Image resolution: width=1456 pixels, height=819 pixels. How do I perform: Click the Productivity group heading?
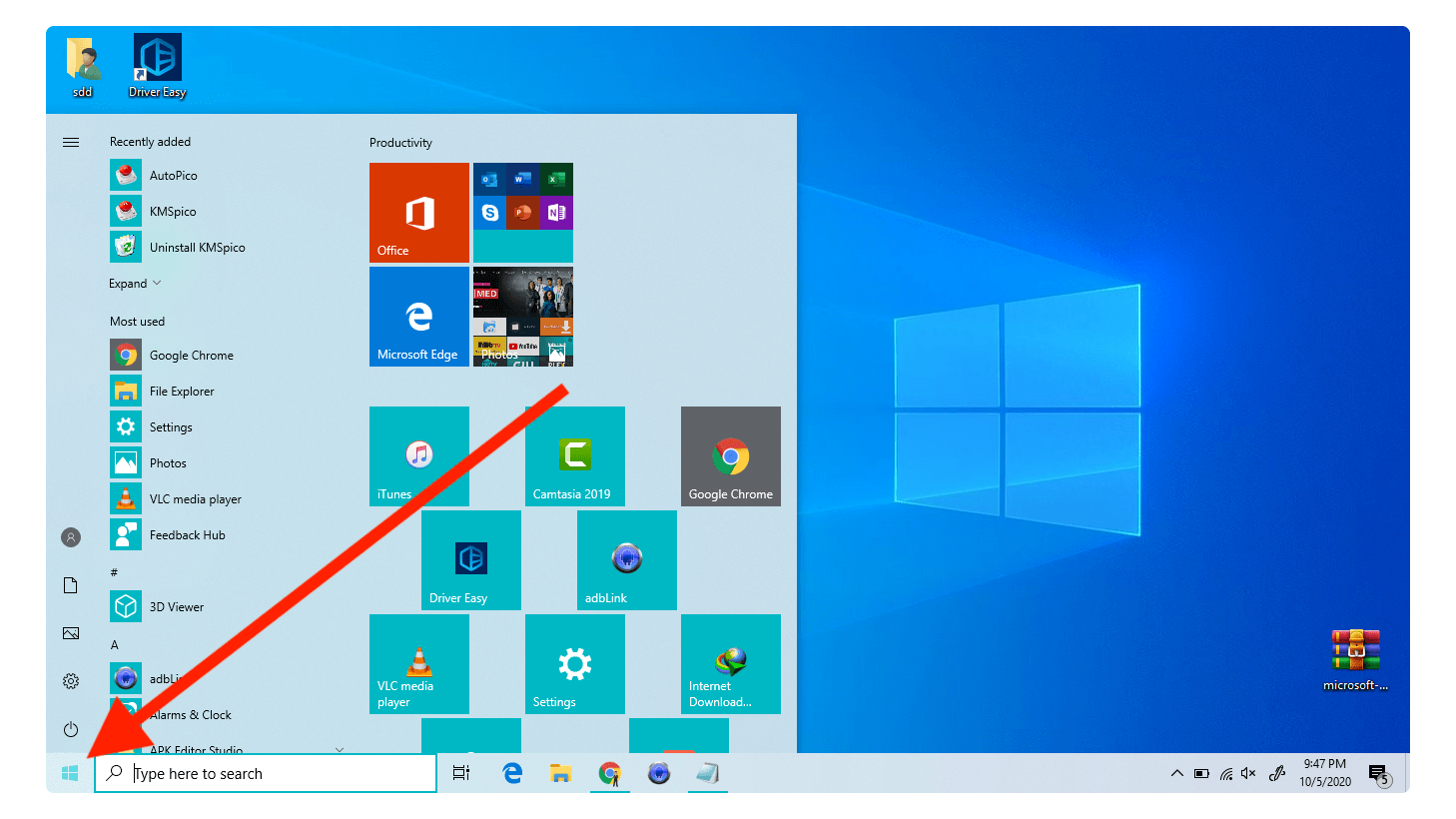[400, 143]
